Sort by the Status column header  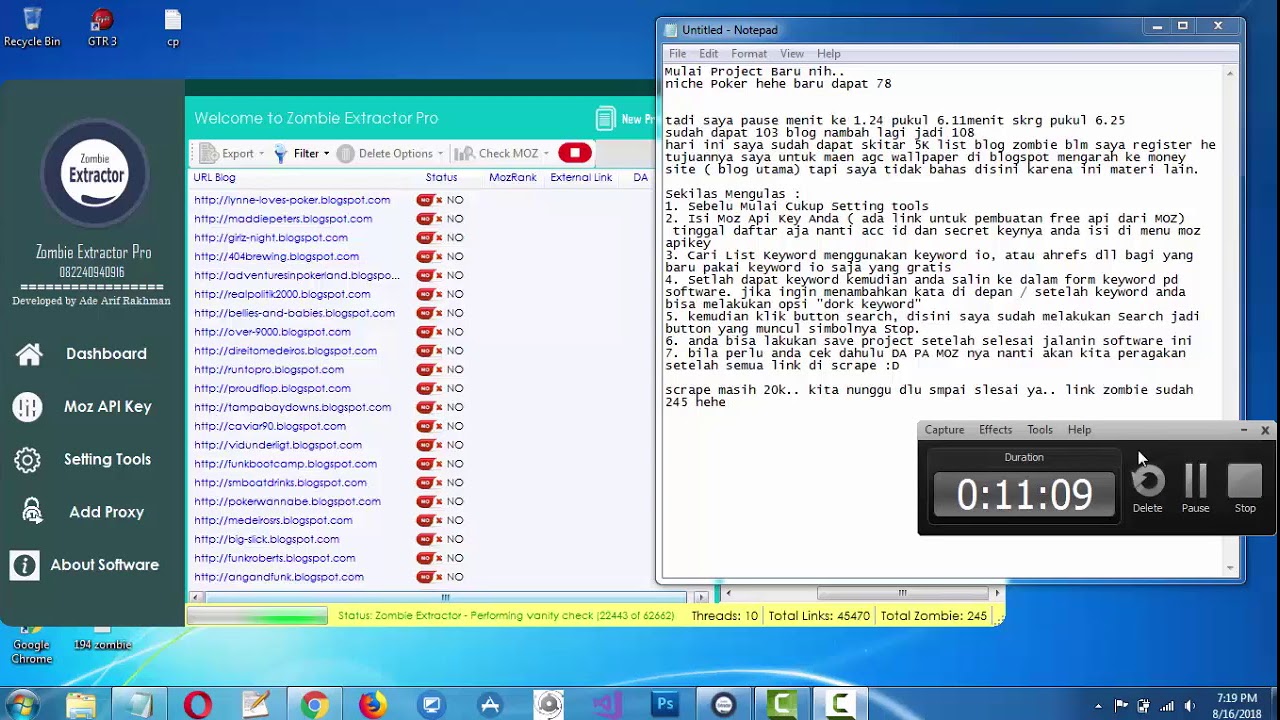click(441, 178)
